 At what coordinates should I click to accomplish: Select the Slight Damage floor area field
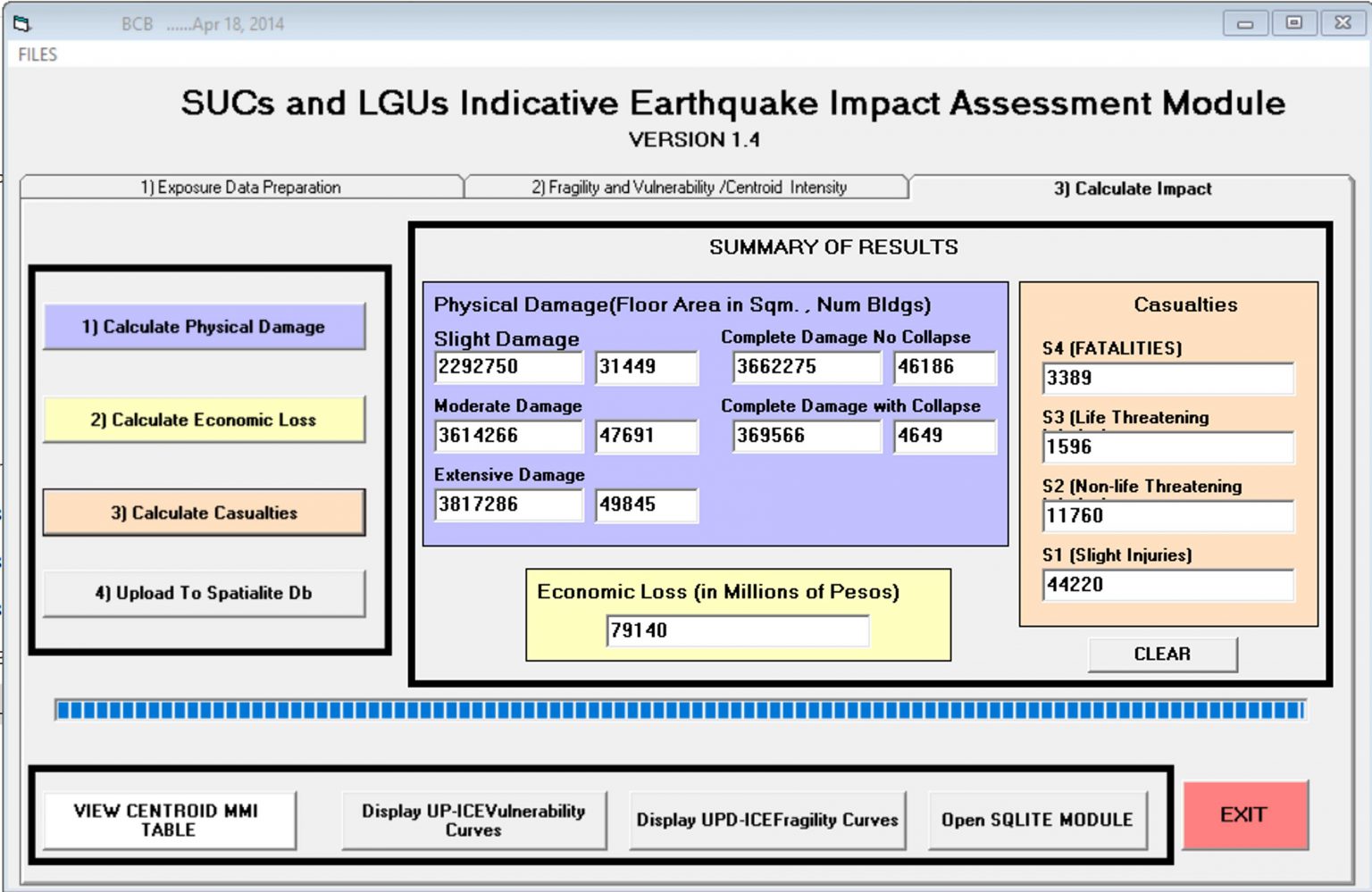tap(508, 367)
